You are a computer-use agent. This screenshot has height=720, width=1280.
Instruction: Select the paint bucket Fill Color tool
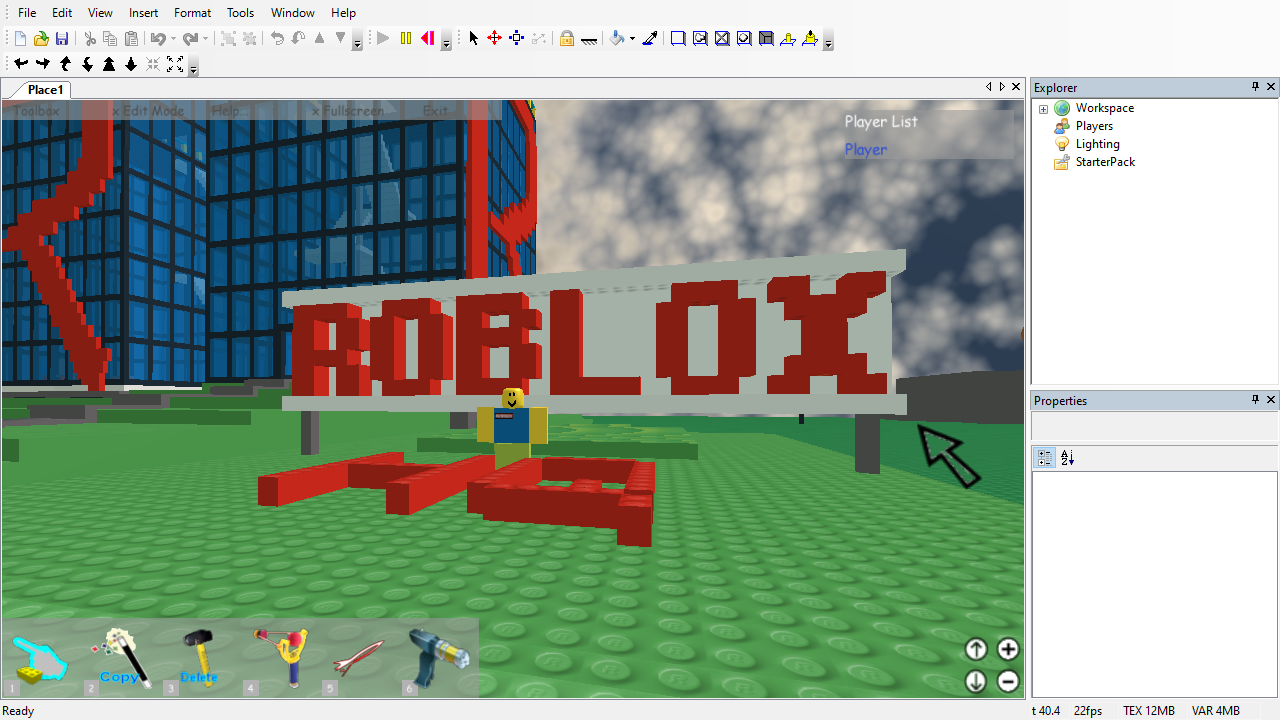coord(618,39)
